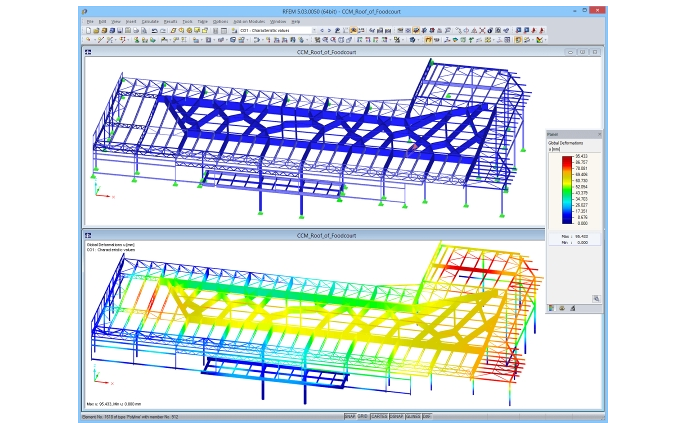Click the upper model window icon at title left
The height and width of the screenshot is (429, 686).
[x=88, y=52]
